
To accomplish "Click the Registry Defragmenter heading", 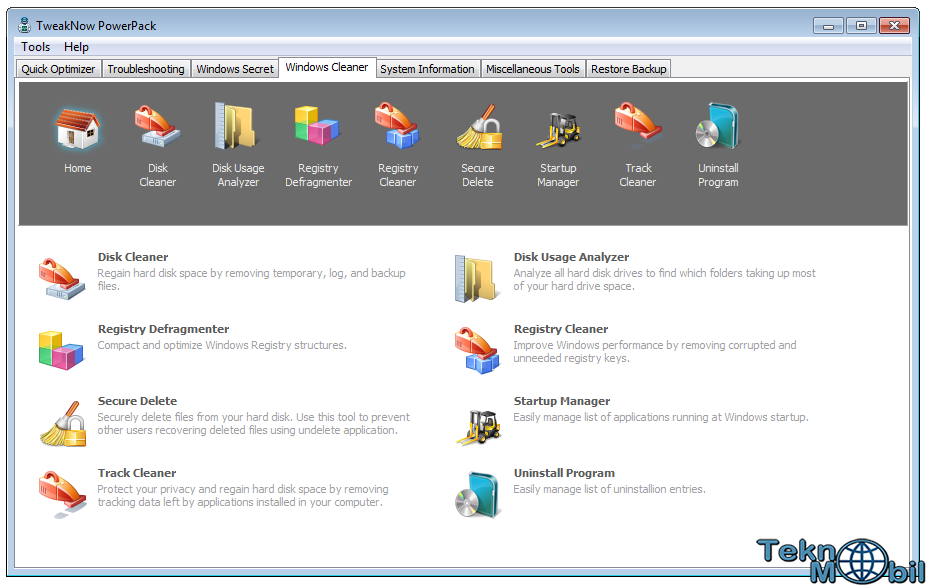I will (164, 329).
